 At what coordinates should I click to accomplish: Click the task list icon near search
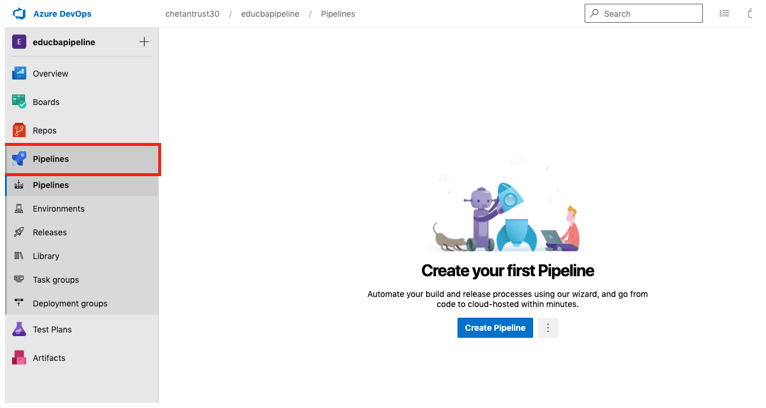(724, 14)
